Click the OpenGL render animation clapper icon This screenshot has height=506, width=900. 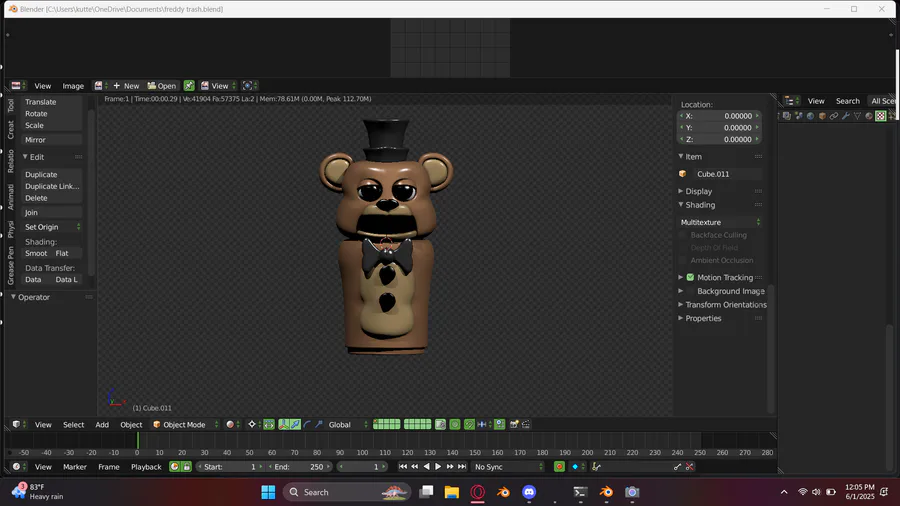[526, 425]
